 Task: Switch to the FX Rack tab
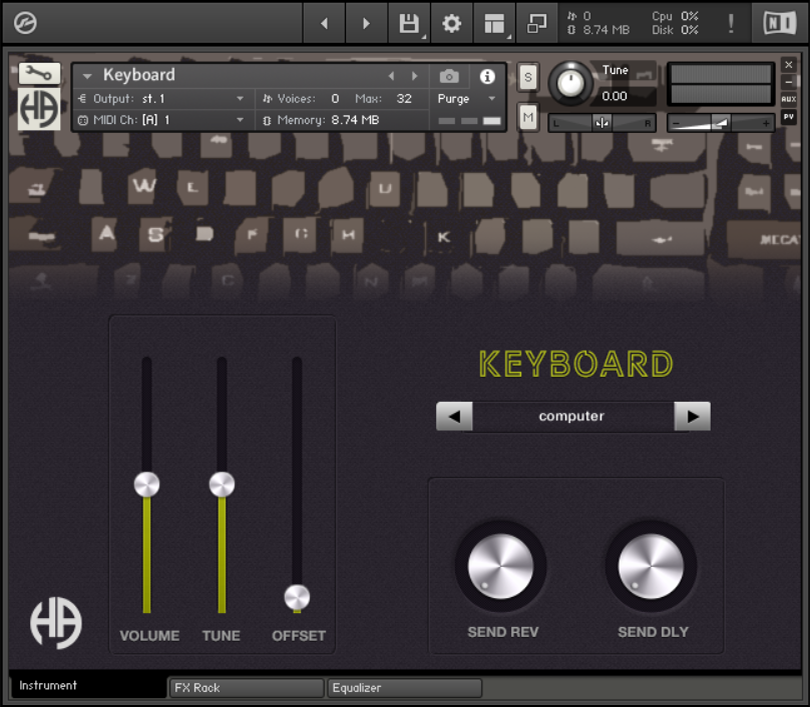(x=245, y=688)
